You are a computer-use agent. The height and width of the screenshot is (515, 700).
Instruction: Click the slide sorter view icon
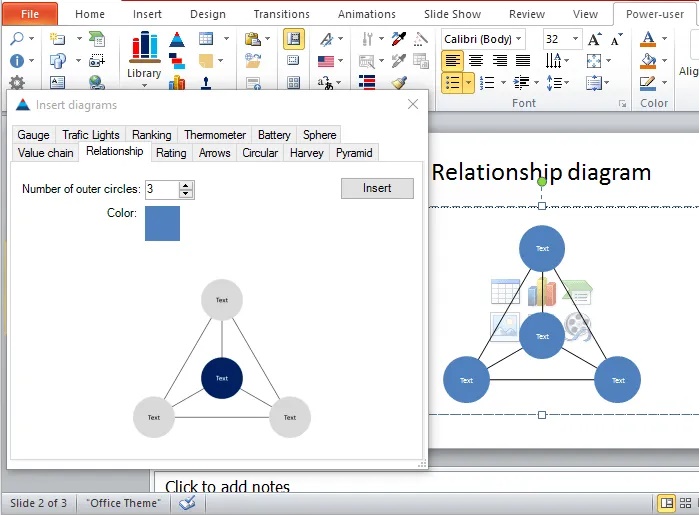[686, 503]
